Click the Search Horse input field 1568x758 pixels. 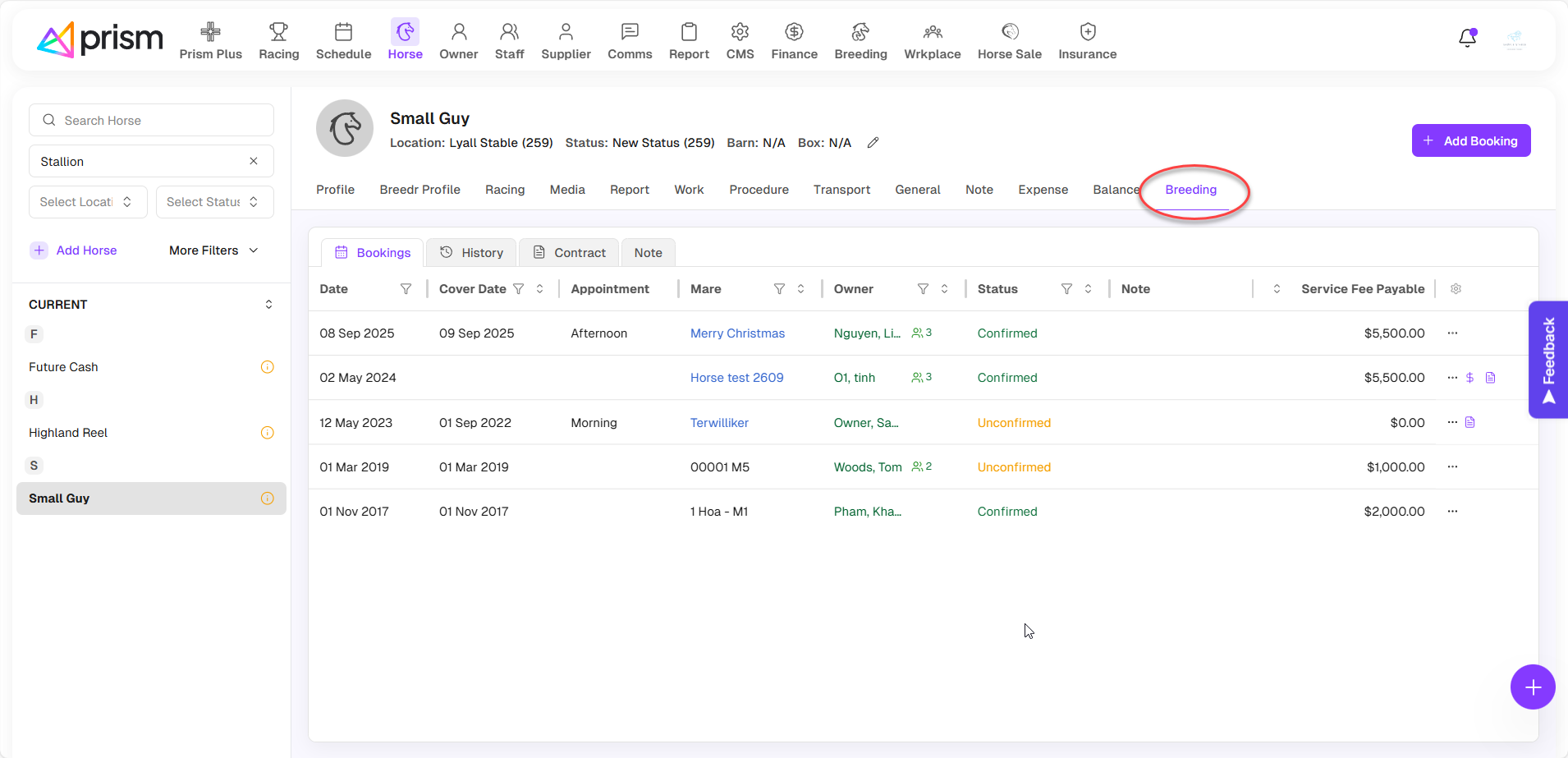tap(152, 121)
